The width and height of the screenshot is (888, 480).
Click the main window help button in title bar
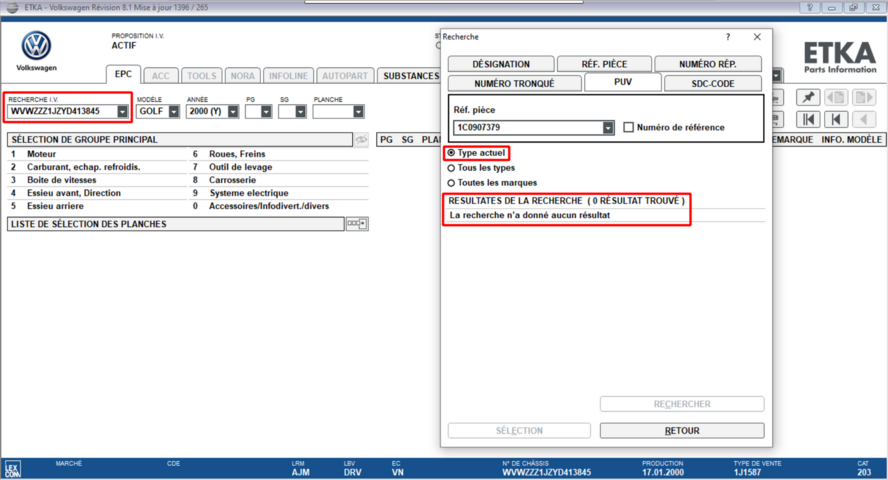pyautogui.click(x=809, y=7)
